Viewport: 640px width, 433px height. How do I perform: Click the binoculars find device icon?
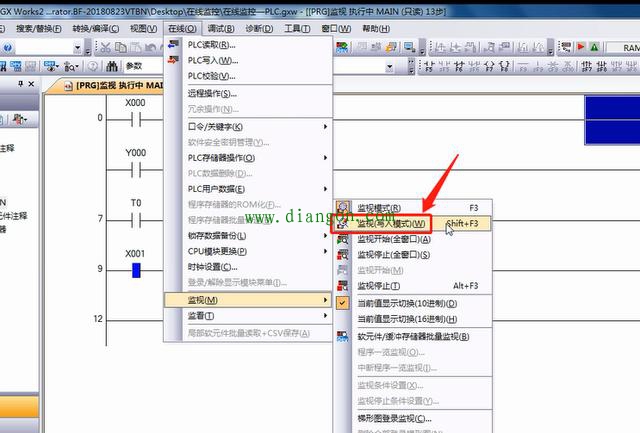point(111,66)
